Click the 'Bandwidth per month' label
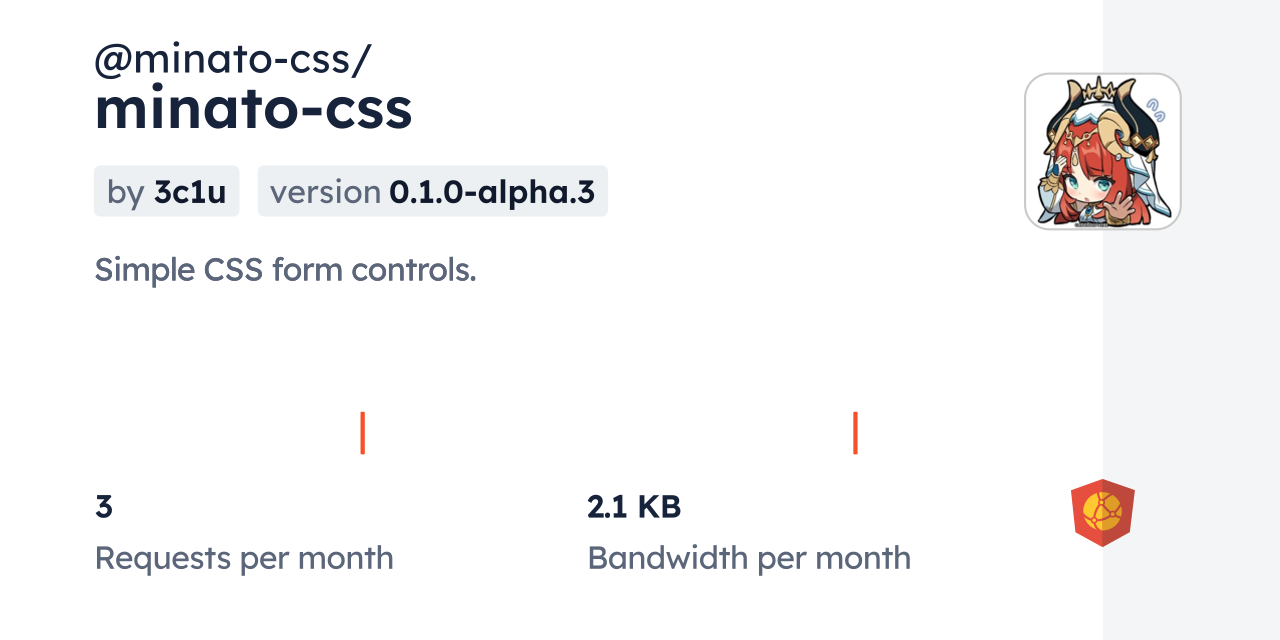This screenshot has width=1280, height=640. [x=749, y=558]
